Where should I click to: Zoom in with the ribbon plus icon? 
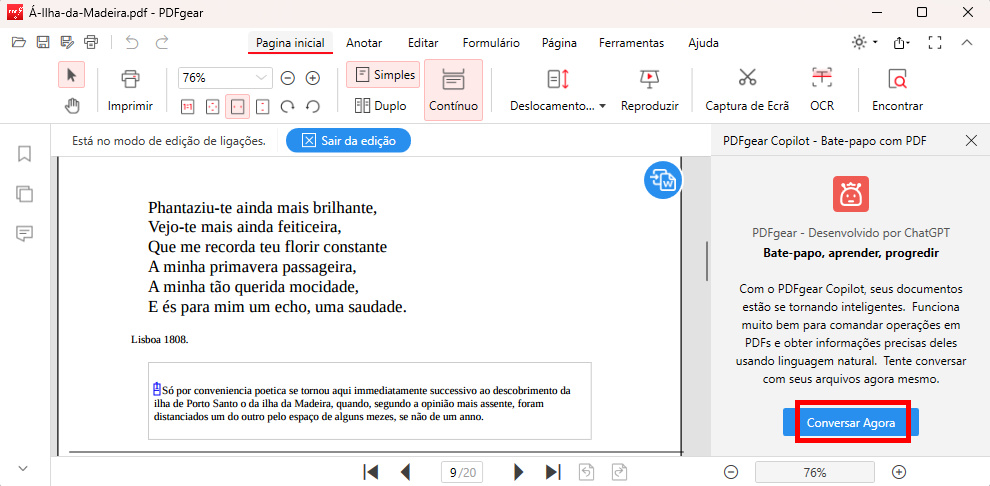tap(313, 78)
